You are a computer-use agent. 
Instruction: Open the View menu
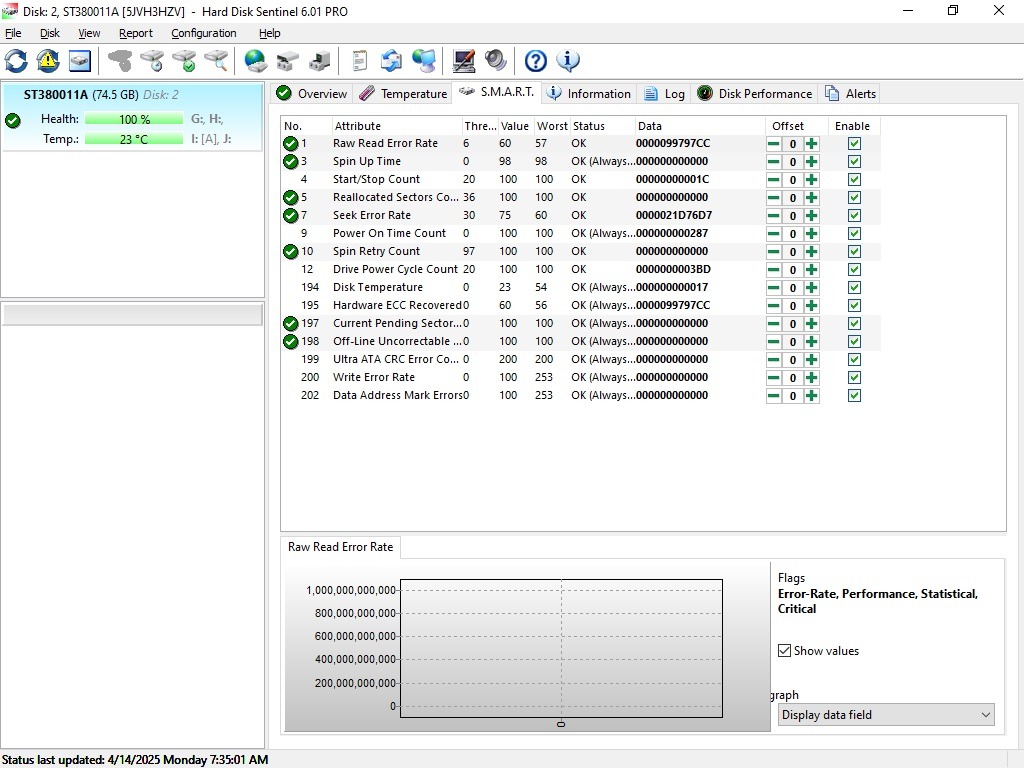pos(89,33)
